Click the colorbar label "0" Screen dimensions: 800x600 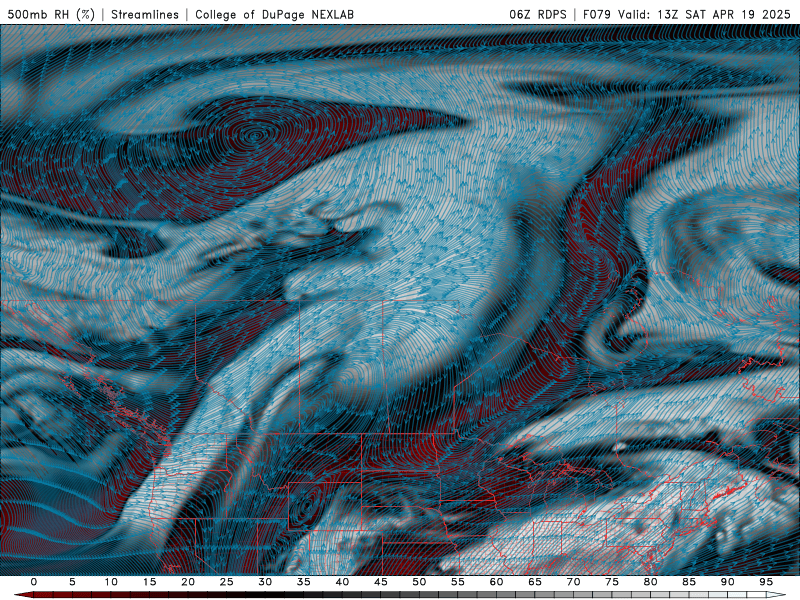coord(34,582)
